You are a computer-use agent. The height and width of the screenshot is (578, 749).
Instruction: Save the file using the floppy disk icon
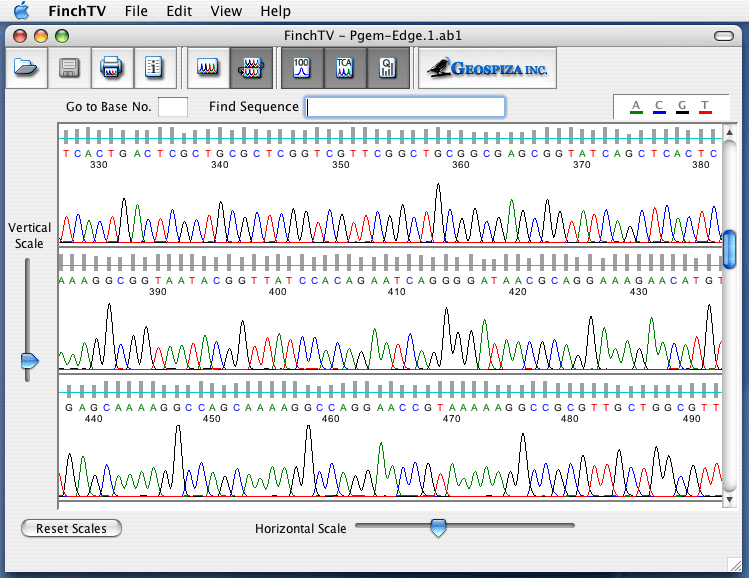coord(69,68)
